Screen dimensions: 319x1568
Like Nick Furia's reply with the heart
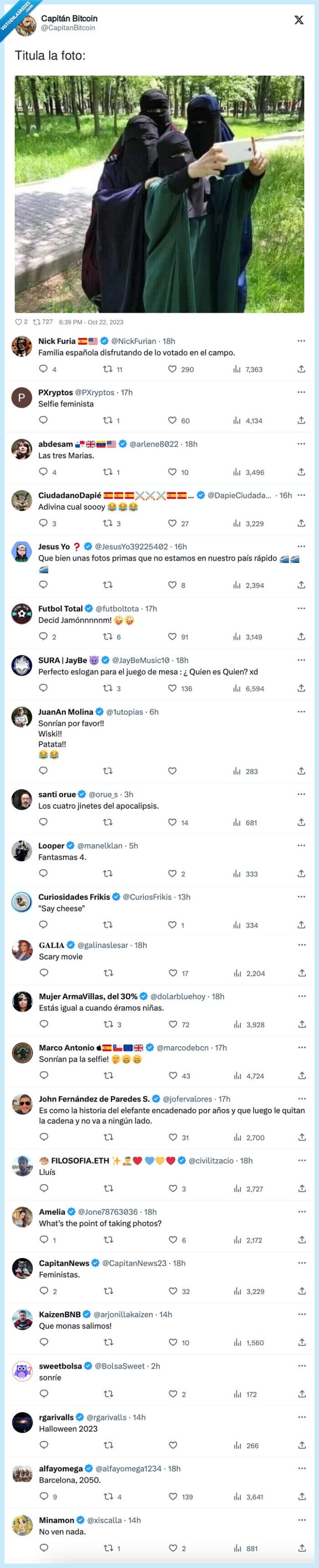click(172, 369)
